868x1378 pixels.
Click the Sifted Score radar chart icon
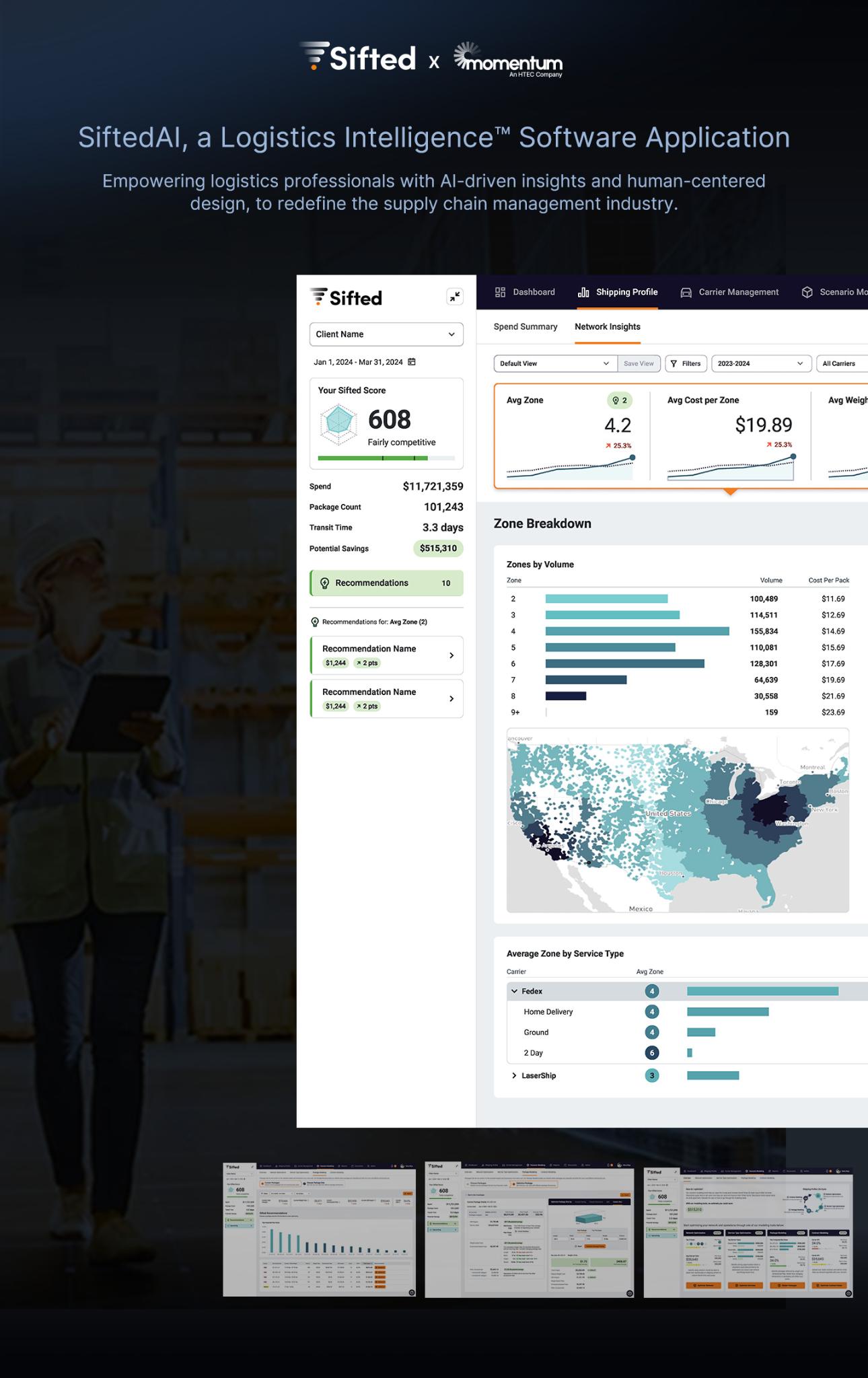[x=338, y=425]
